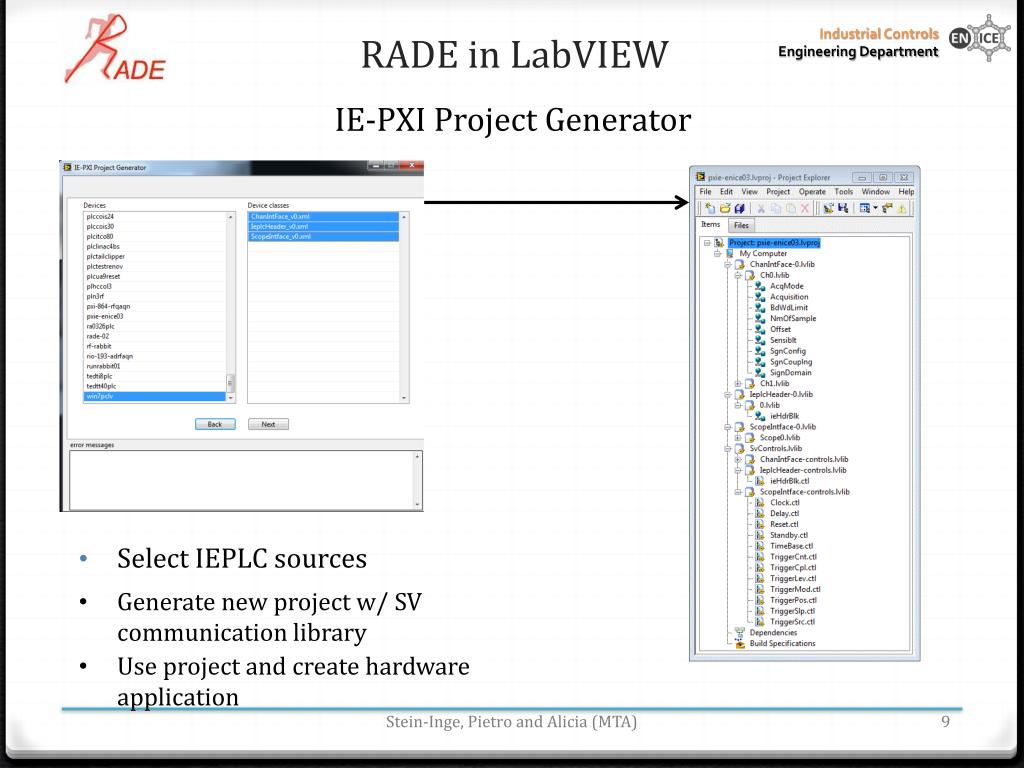Viewport: 1024px width, 768px height.
Task: Open the filter view dropdown arrow
Action: (875, 208)
